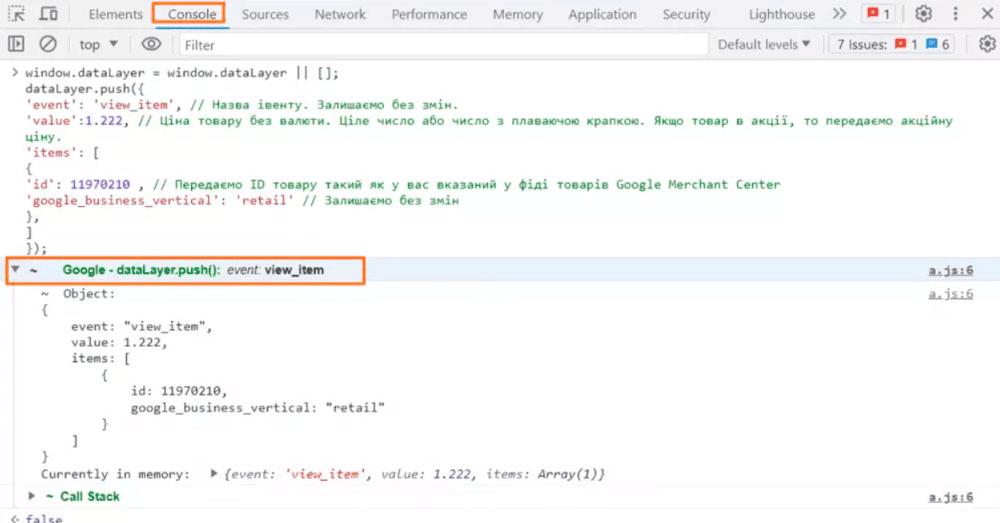Viewport: 1000px width, 523px height.
Task: Click the 'Object:' label in console output
Action: coord(89,293)
